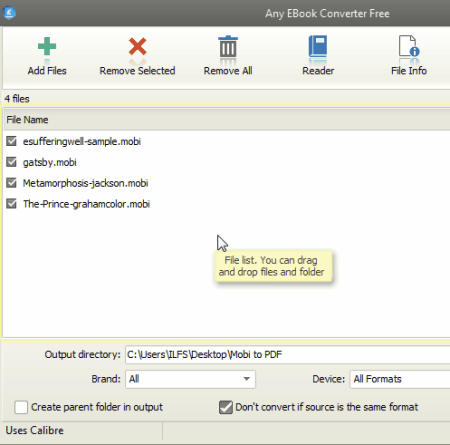Click the green plus Add Files icon
Screen dimensions: 450x445
(x=47, y=46)
